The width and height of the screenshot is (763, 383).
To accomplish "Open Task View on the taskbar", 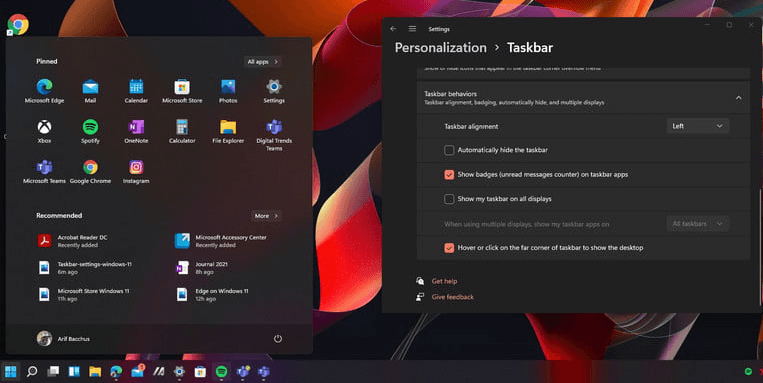I will 53,372.
